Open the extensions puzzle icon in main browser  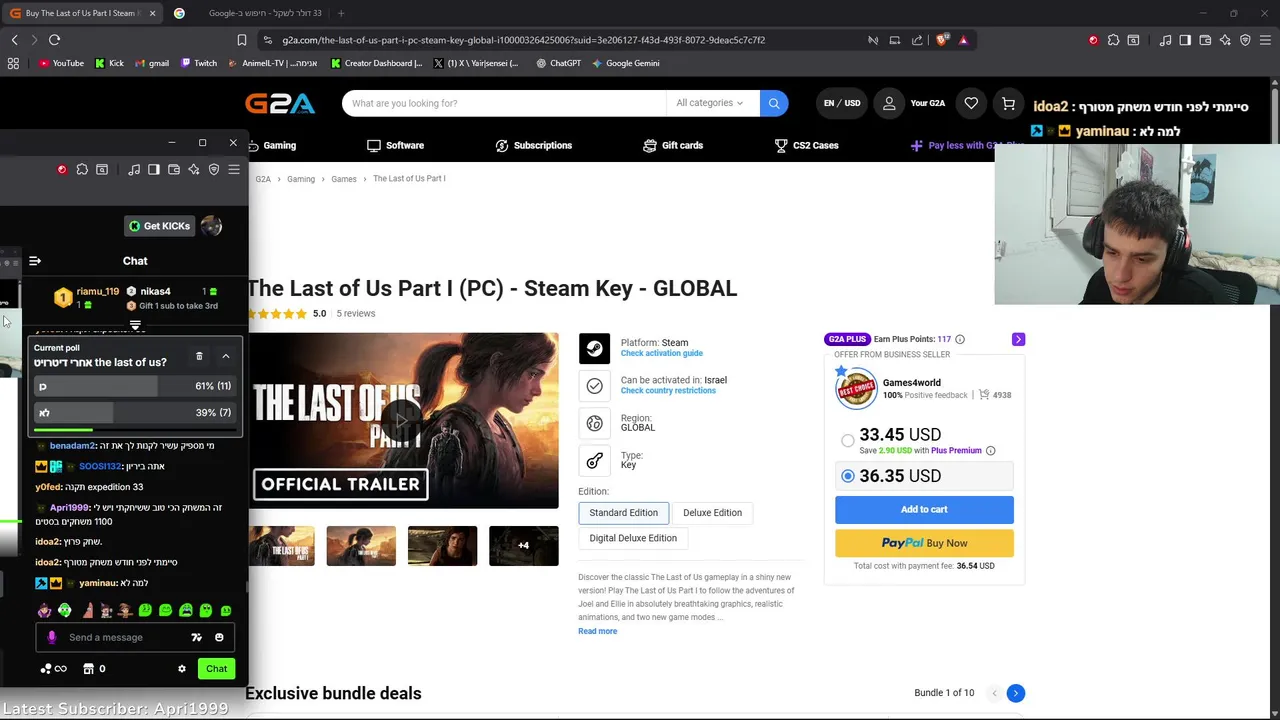1113,40
